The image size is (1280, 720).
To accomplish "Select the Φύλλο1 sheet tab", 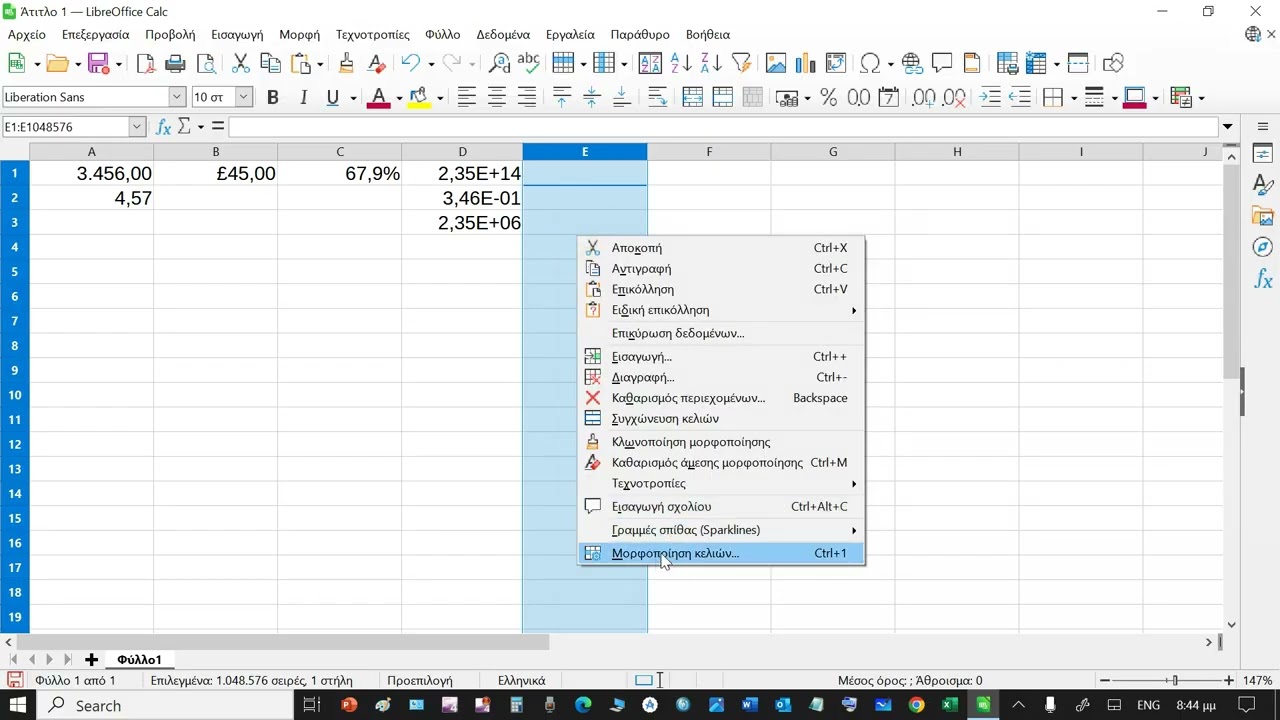I will point(139,659).
